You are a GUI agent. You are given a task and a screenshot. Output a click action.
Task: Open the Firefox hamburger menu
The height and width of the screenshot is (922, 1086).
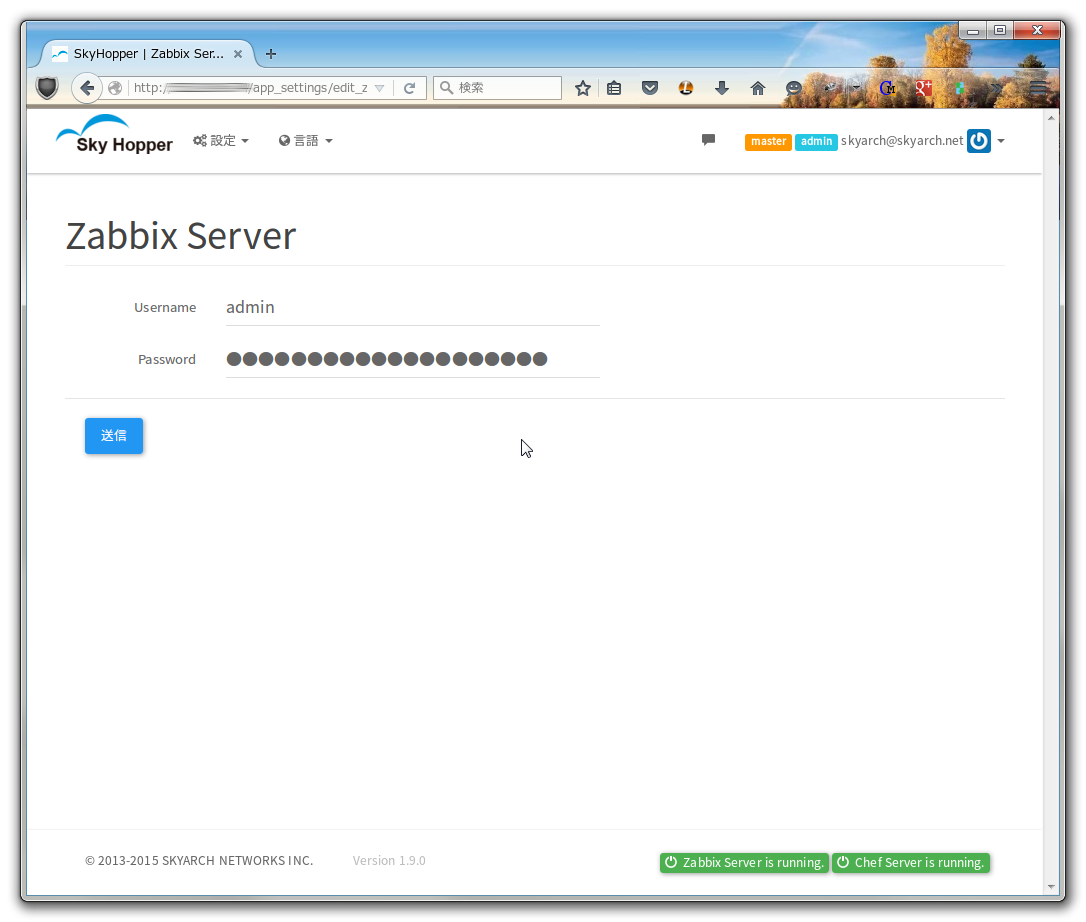(1038, 88)
